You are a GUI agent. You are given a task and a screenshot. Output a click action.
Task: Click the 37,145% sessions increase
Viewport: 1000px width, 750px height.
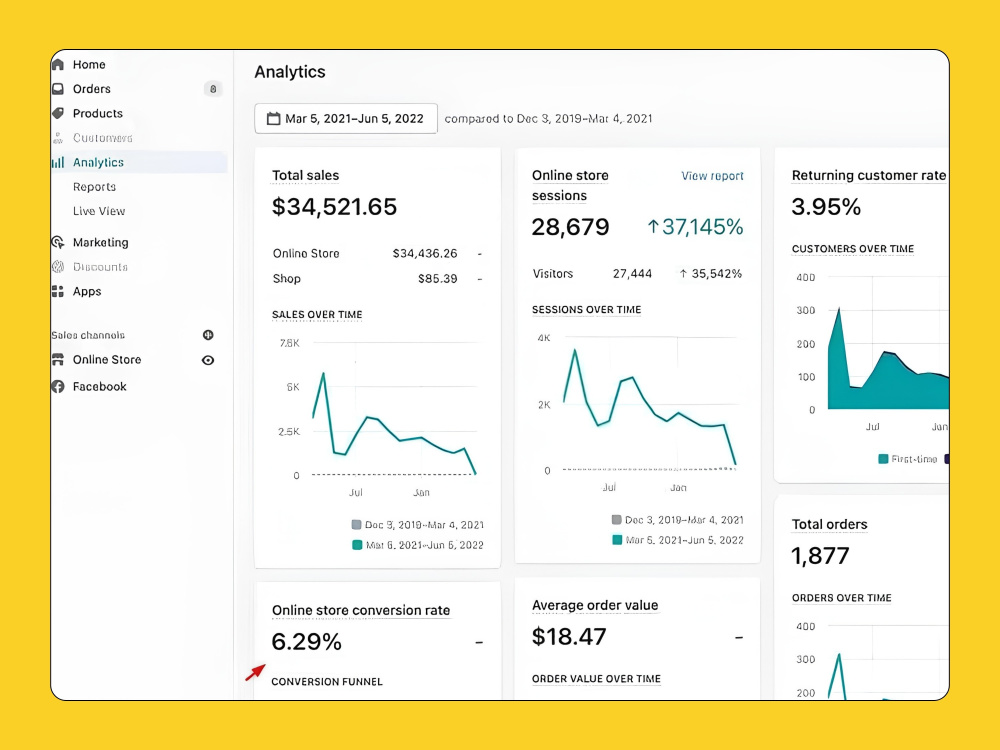tap(695, 227)
